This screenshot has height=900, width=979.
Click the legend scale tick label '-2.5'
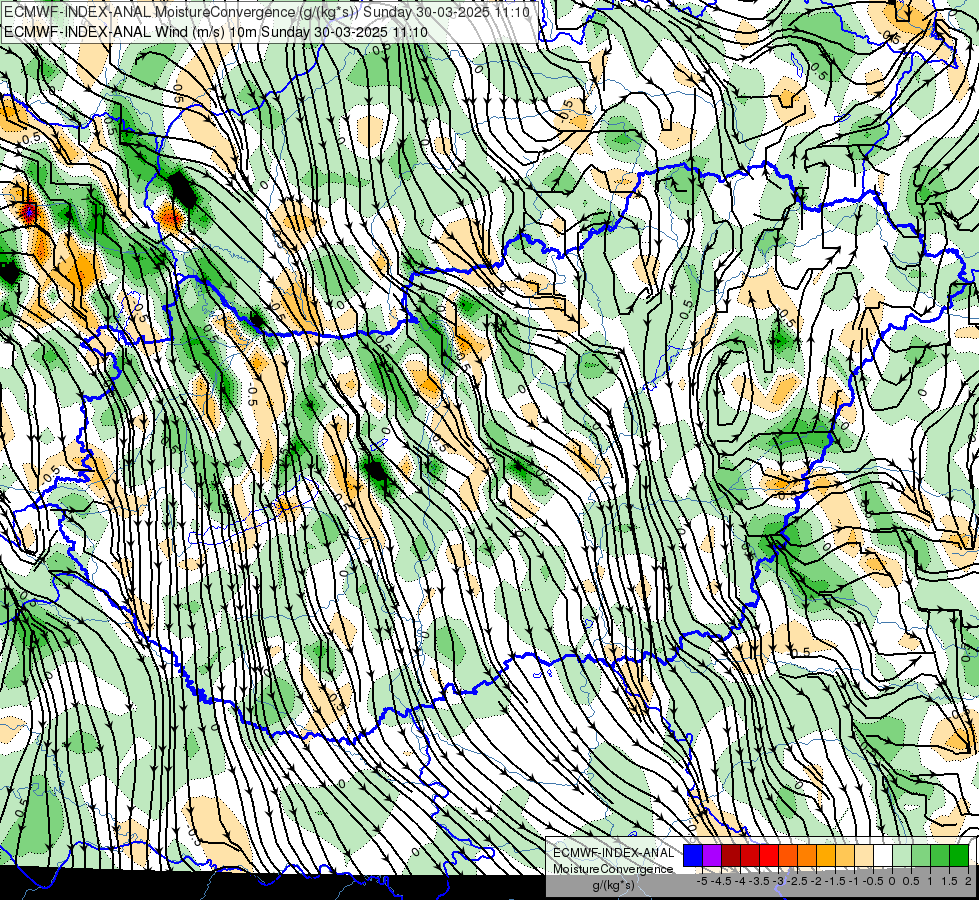point(797,881)
